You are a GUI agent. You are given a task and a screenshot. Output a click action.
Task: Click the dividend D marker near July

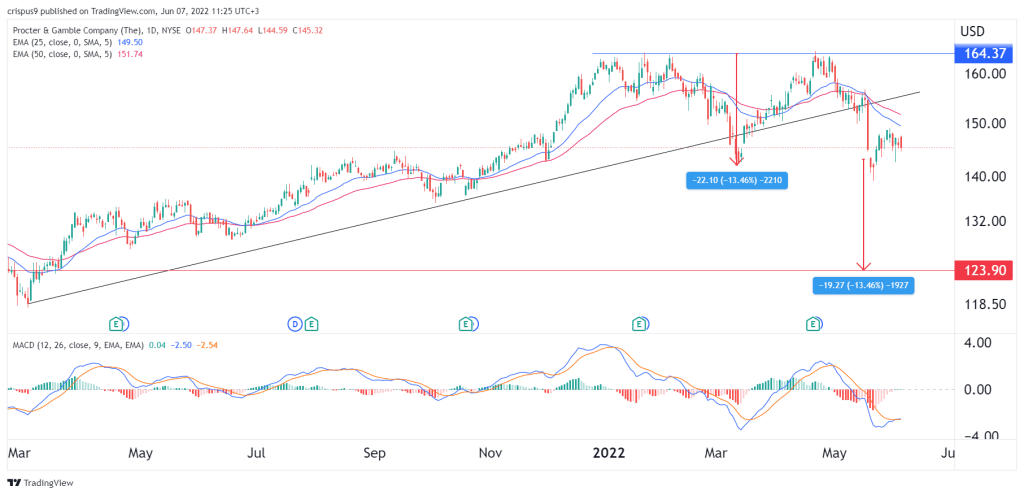[x=295, y=323]
